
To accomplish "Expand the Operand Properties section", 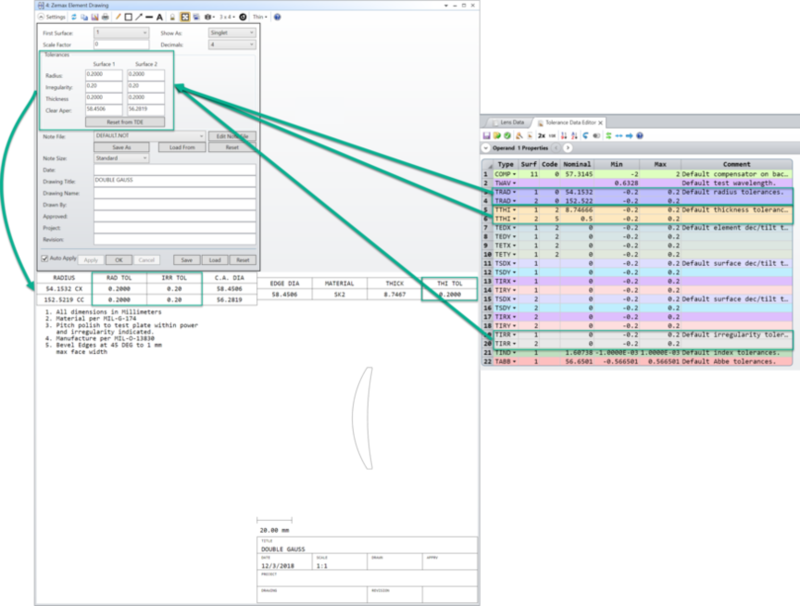I will pyautogui.click(x=486, y=148).
